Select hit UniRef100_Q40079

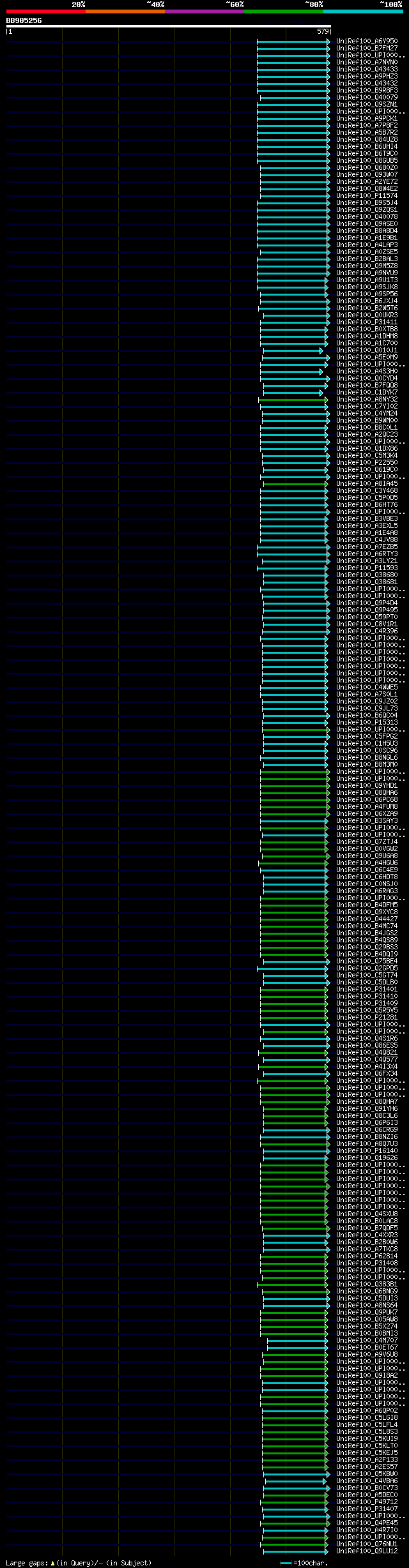(x=367, y=98)
